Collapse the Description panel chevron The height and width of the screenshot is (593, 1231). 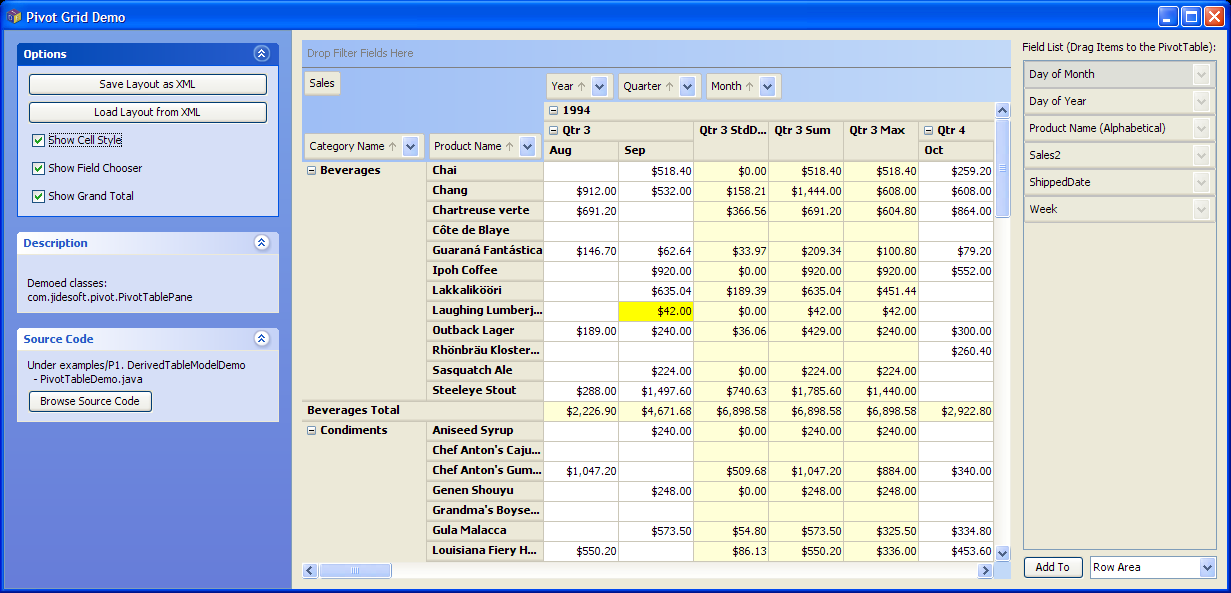click(261, 243)
